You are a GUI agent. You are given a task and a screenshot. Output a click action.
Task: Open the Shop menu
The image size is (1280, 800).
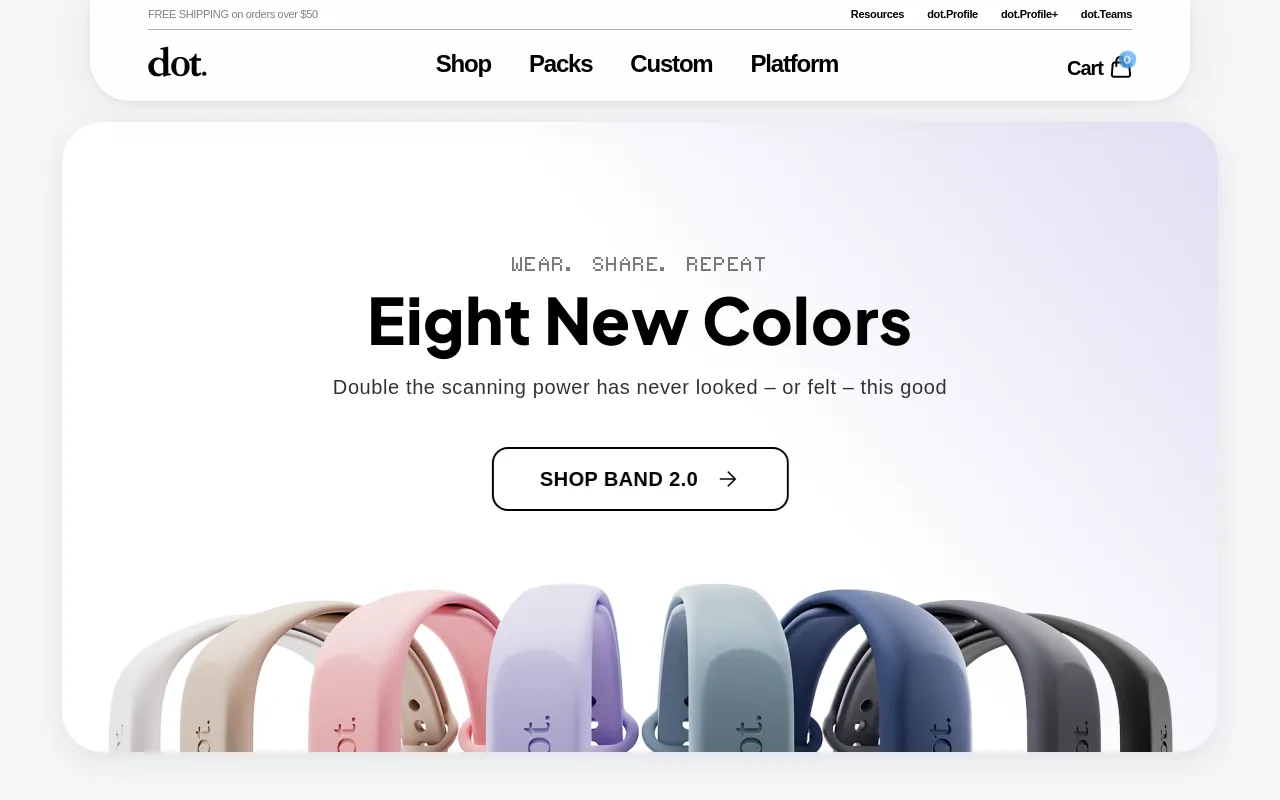(463, 64)
